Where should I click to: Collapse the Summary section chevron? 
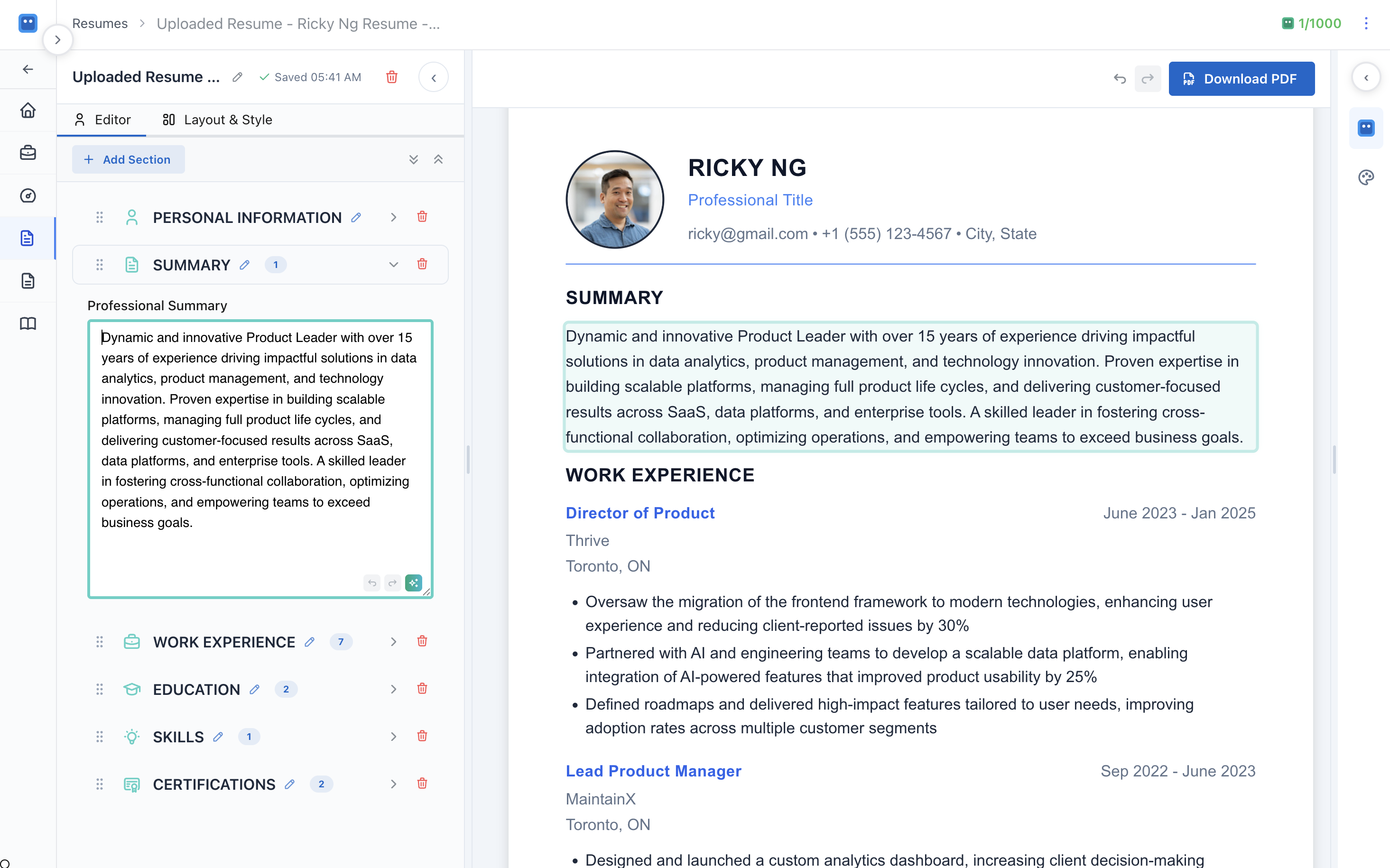tap(393, 265)
